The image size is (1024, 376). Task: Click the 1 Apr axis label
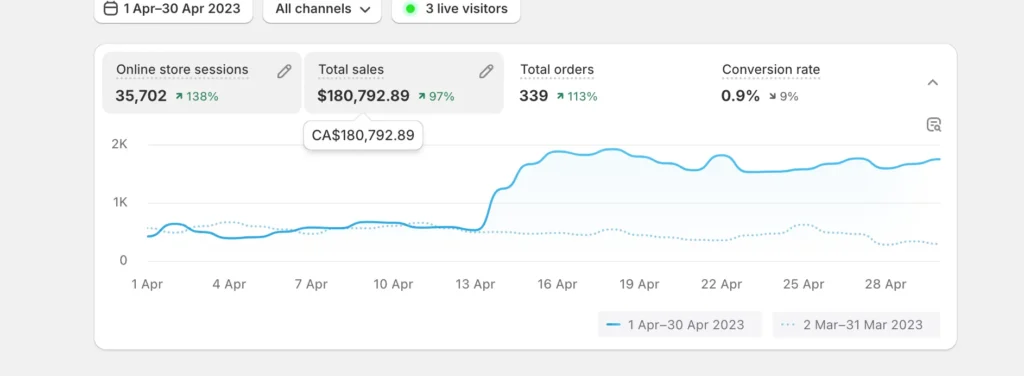click(x=147, y=284)
